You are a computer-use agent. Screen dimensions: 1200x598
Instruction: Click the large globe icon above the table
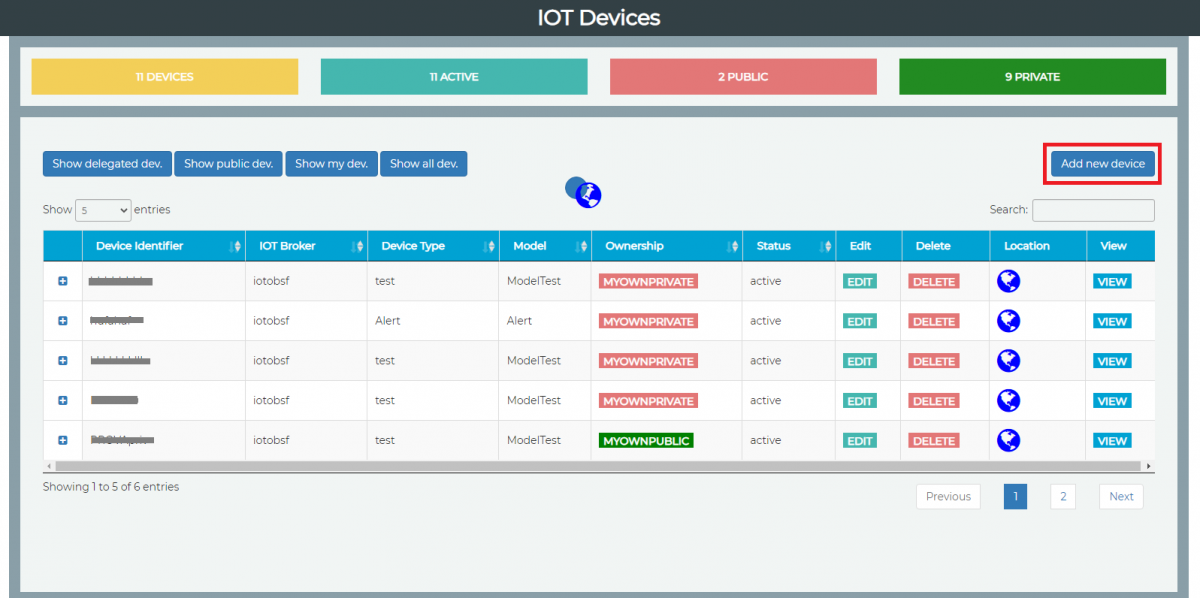(588, 194)
